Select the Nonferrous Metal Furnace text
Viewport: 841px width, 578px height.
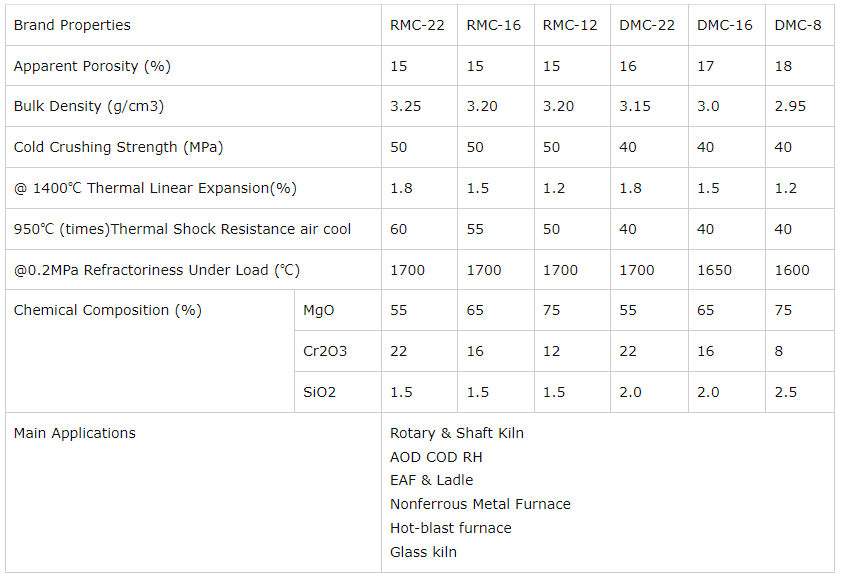[x=480, y=504]
